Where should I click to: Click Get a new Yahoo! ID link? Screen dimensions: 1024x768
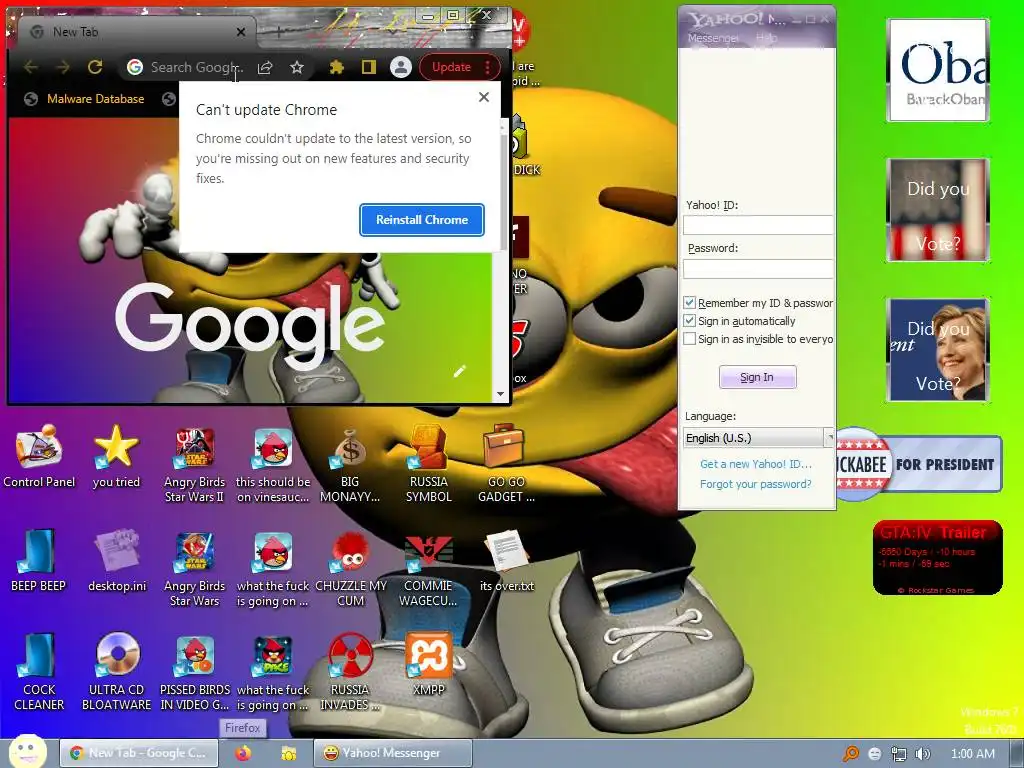756,464
